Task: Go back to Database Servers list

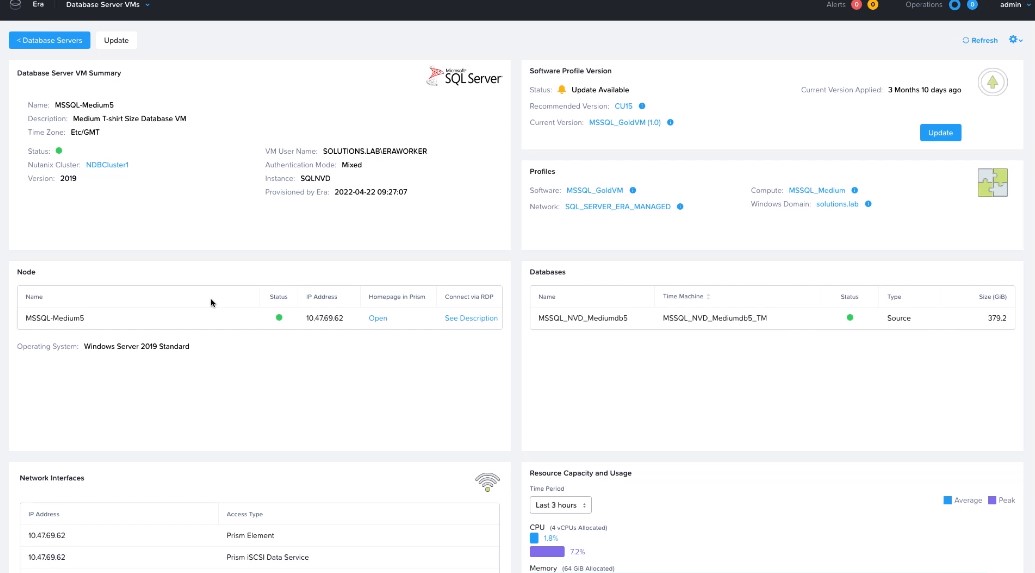Action: (x=50, y=40)
